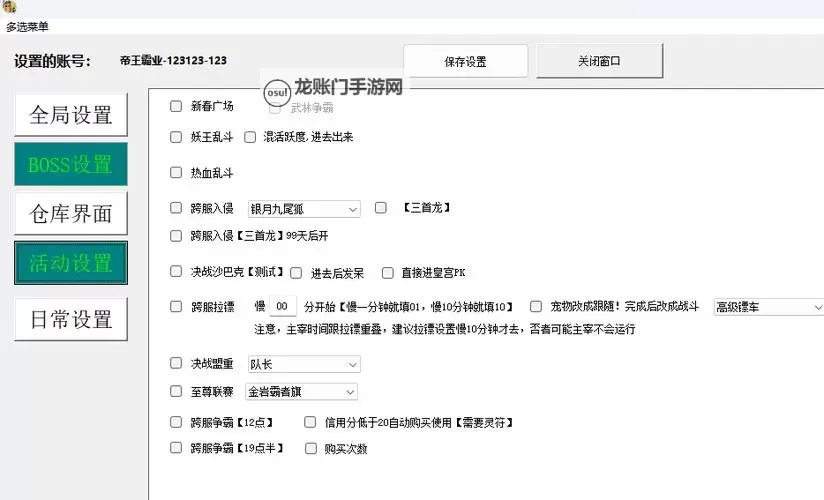Open the 银月九尾狐 dropdown
824x500 pixels.
304,209
